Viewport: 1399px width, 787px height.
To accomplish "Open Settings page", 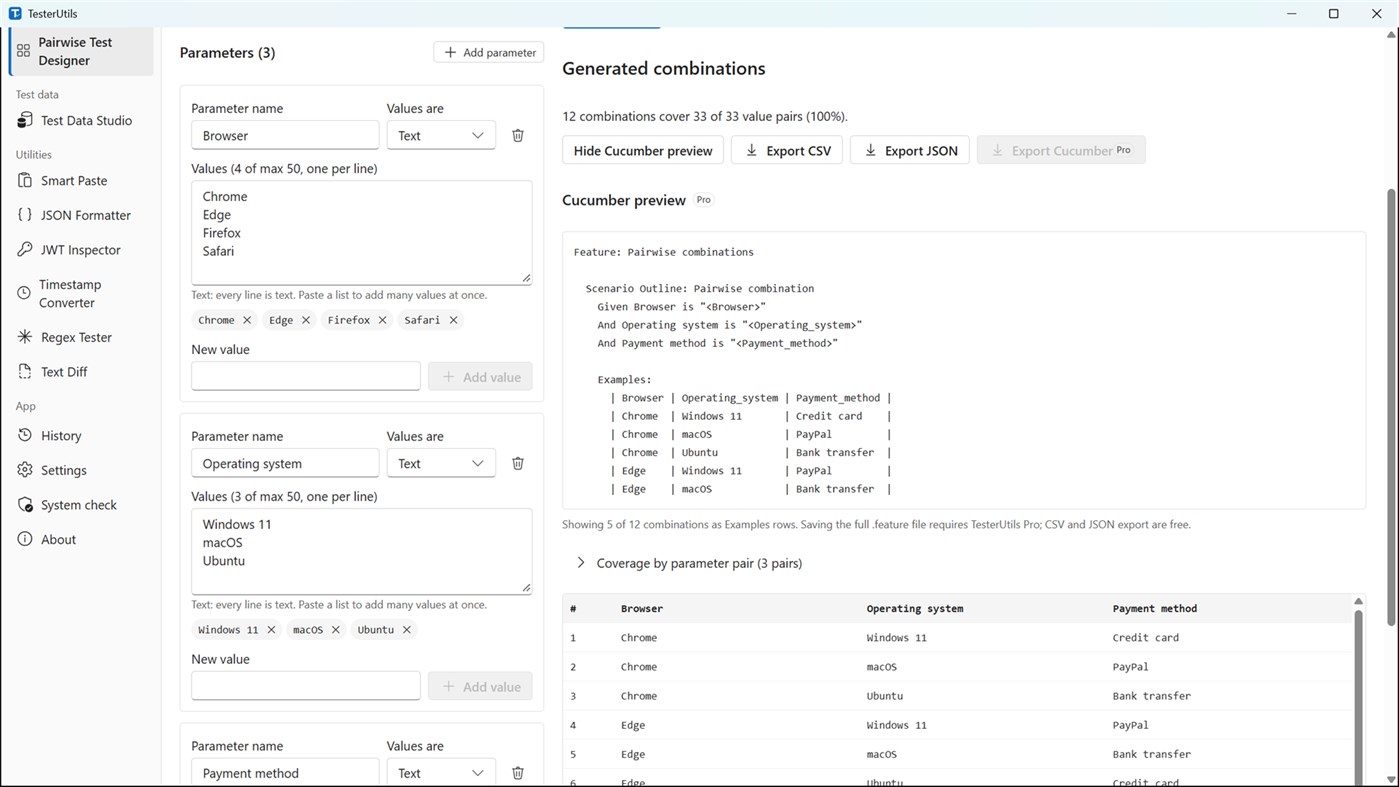I will (x=81, y=470).
